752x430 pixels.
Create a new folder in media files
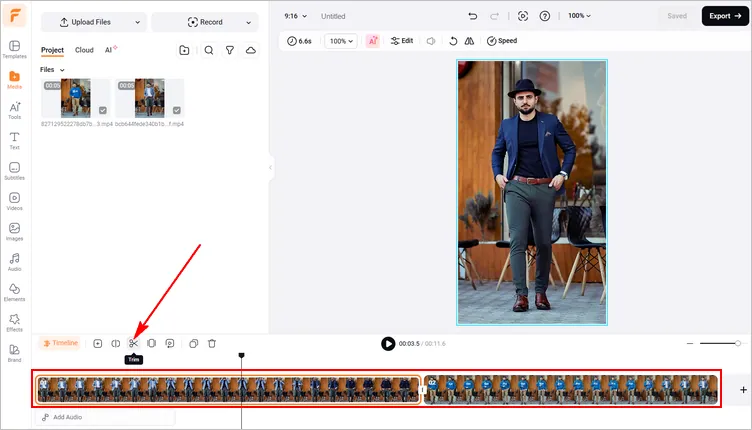pos(184,50)
